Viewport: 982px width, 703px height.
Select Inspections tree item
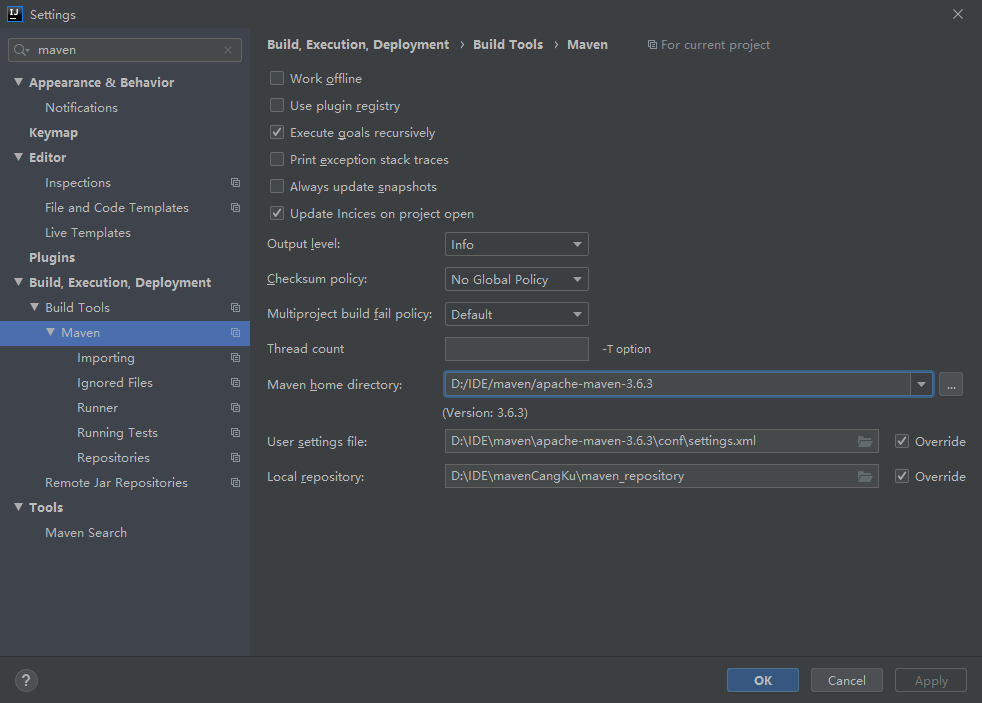78,183
